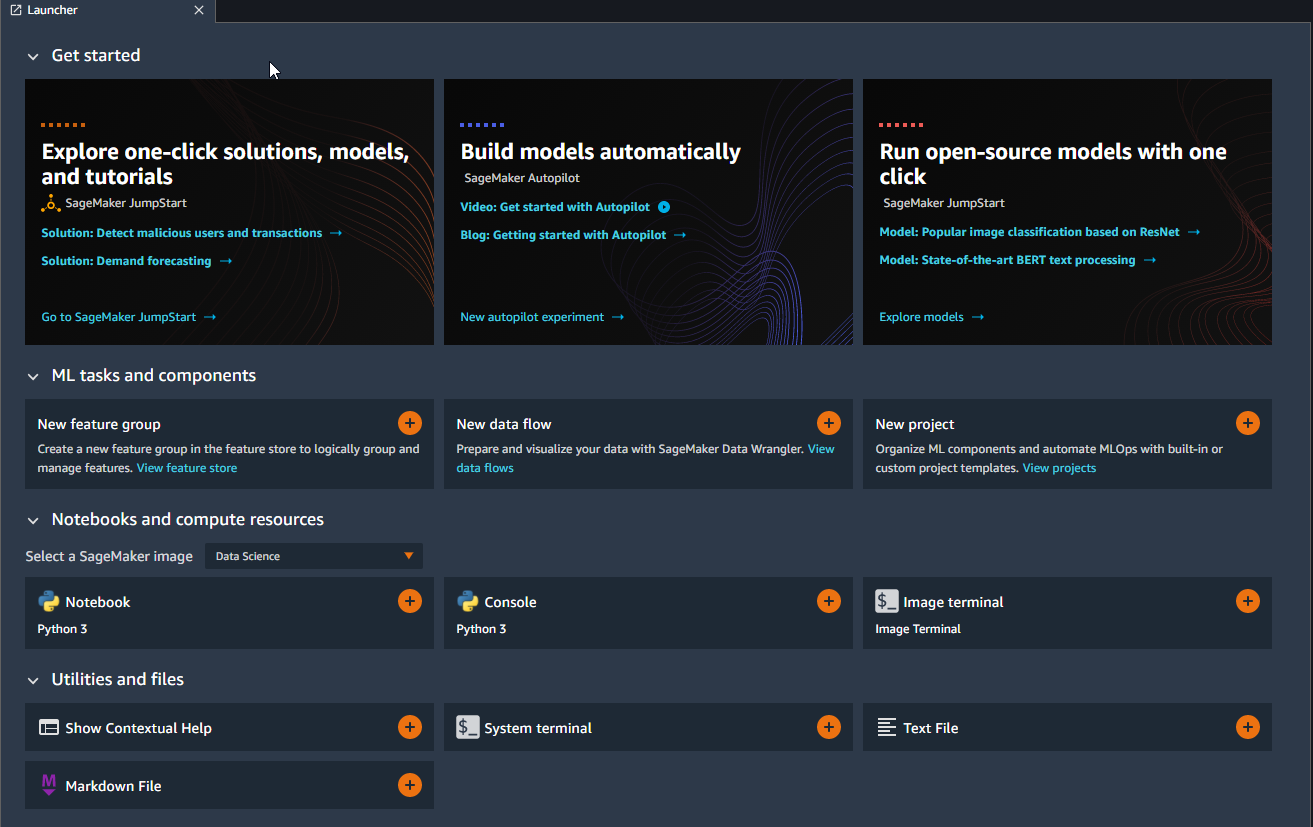Click the plus icon on the Console card

coord(829,600)
